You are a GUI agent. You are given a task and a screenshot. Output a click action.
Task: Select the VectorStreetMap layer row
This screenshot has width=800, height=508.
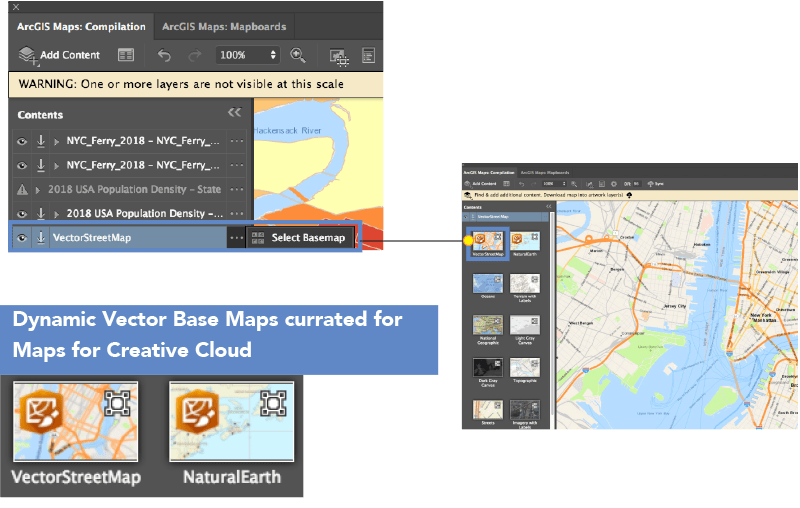tap(119, 238)
